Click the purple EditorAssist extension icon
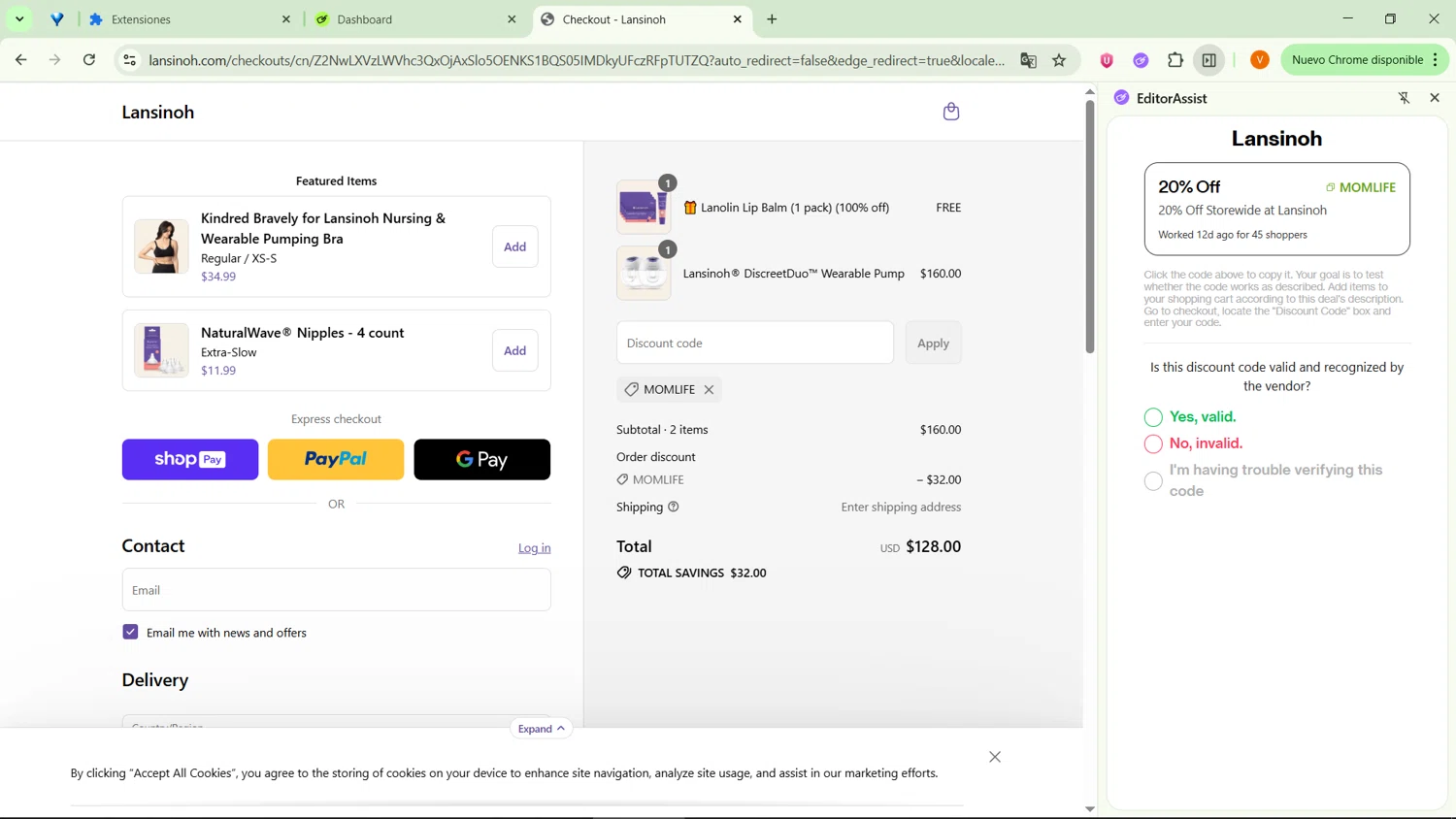 click(x=1141, y=60)
